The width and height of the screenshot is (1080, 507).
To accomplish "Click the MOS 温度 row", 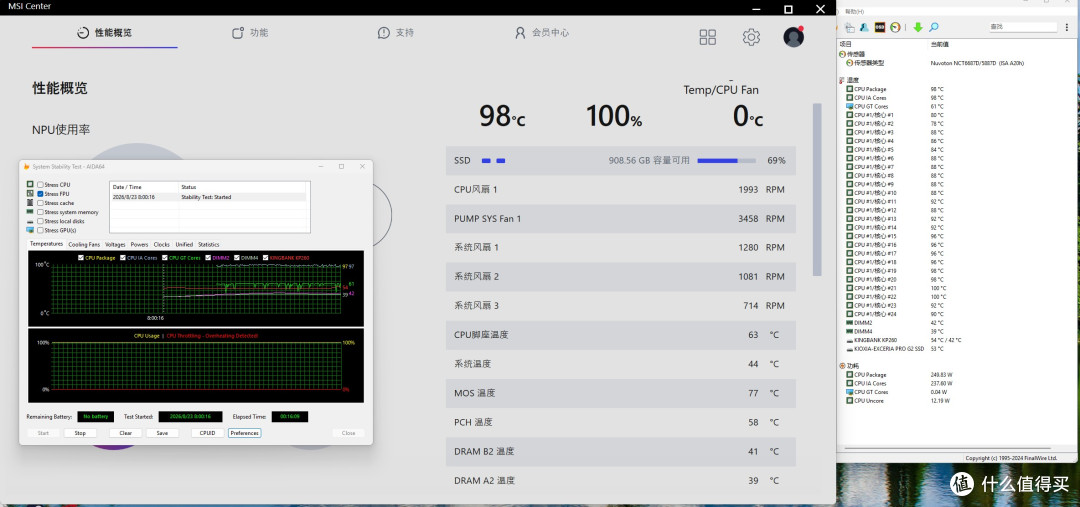I will point(621,393).
